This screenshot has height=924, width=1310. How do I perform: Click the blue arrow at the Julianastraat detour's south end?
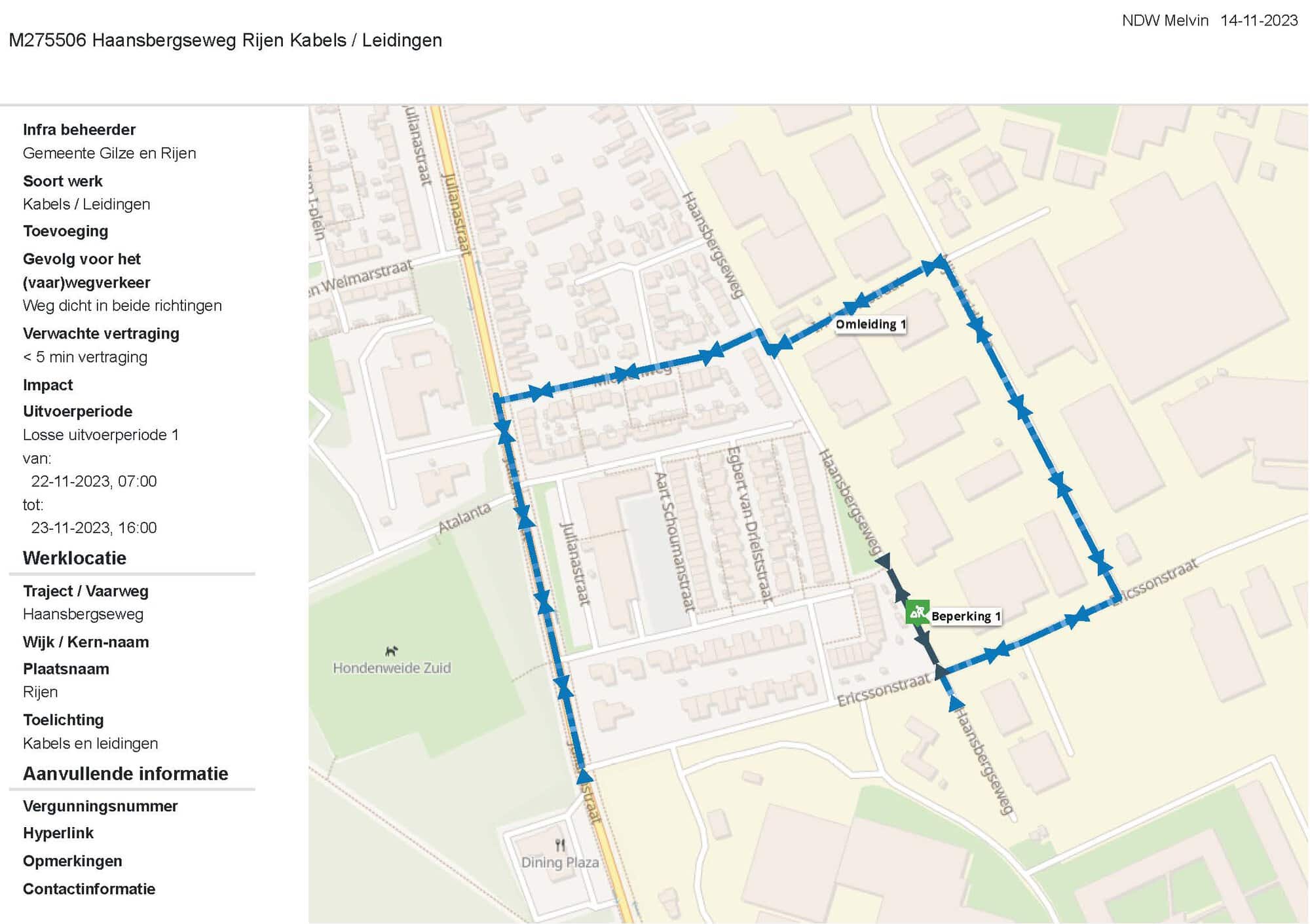(584, 776)
